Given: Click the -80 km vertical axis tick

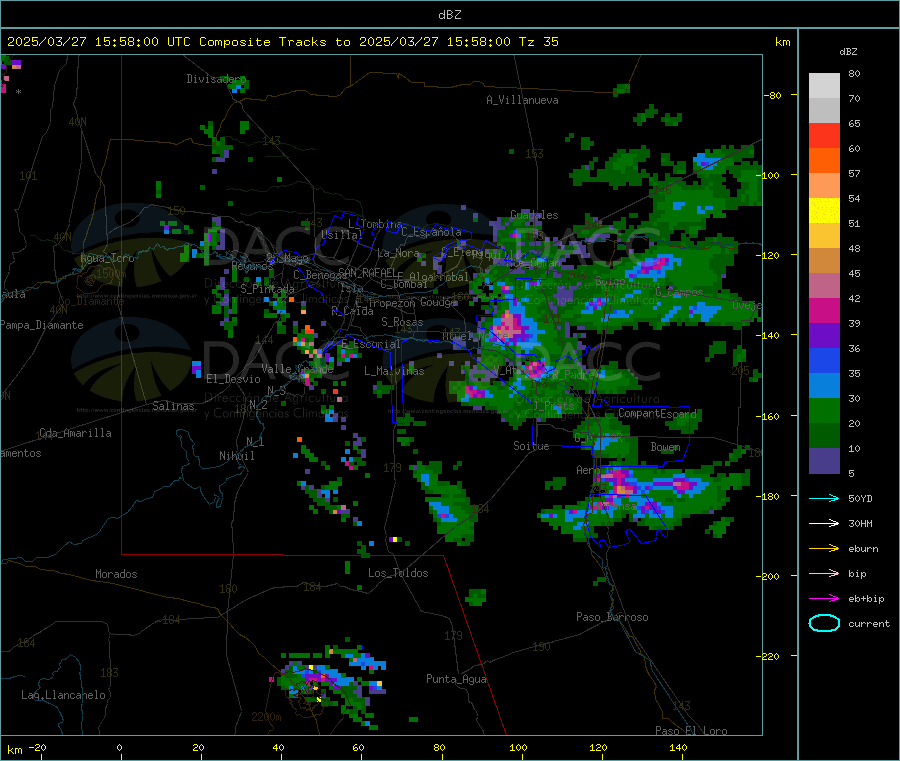Looking at the screenshot, I should pos(774,95).
